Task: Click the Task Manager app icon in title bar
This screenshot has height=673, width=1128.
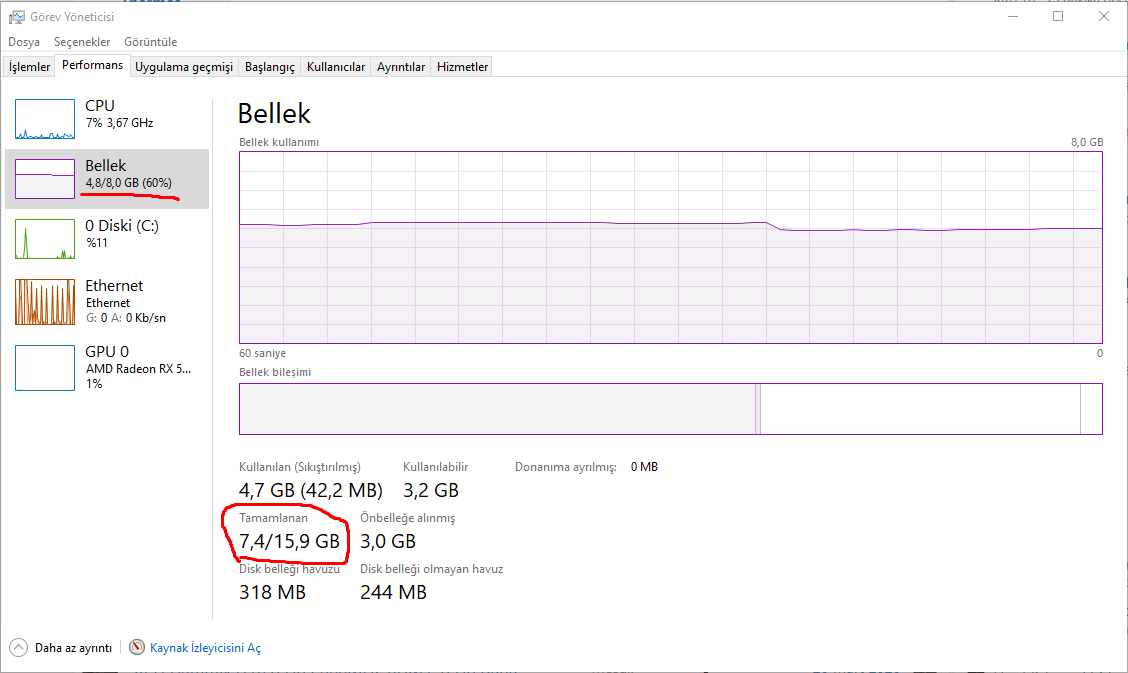Action: point(16,16)
